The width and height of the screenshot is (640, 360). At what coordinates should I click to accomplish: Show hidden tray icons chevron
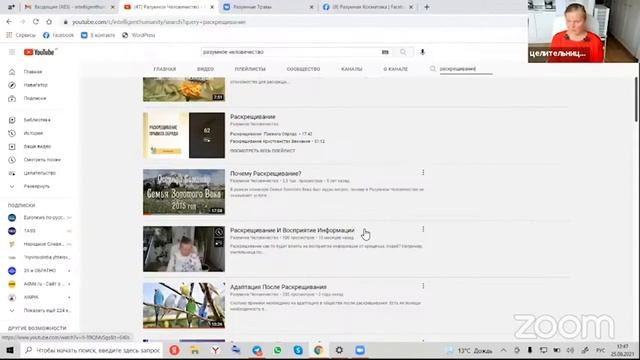(504, 351)
